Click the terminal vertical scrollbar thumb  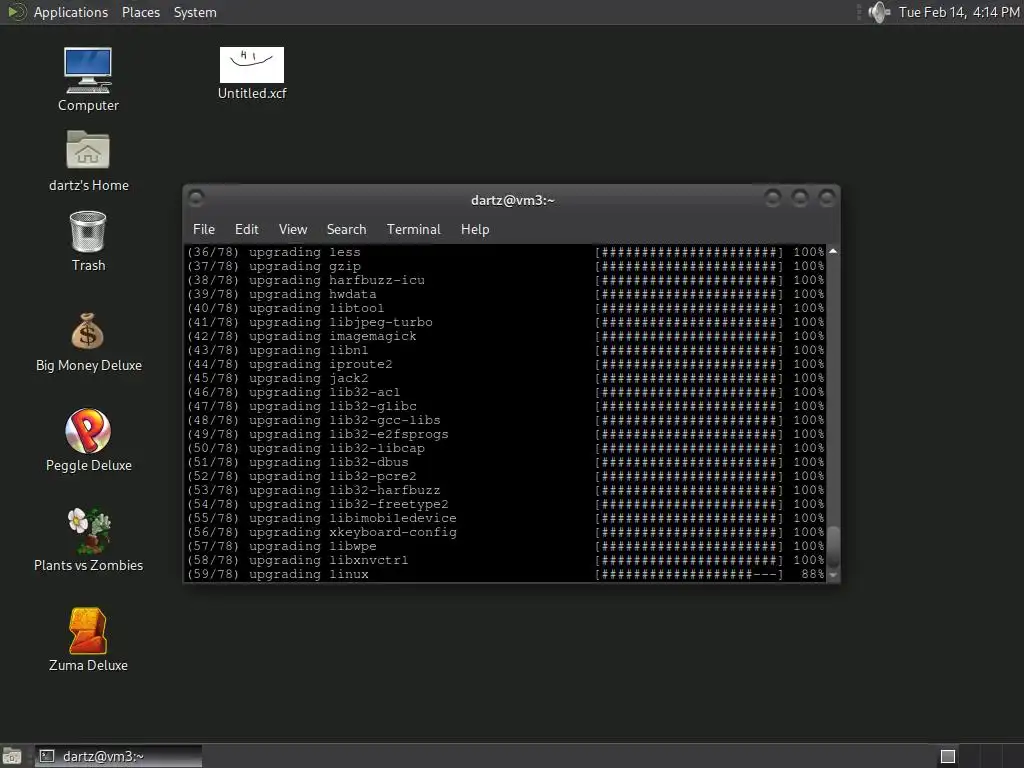pyautogui.click(x=833, y=547)
